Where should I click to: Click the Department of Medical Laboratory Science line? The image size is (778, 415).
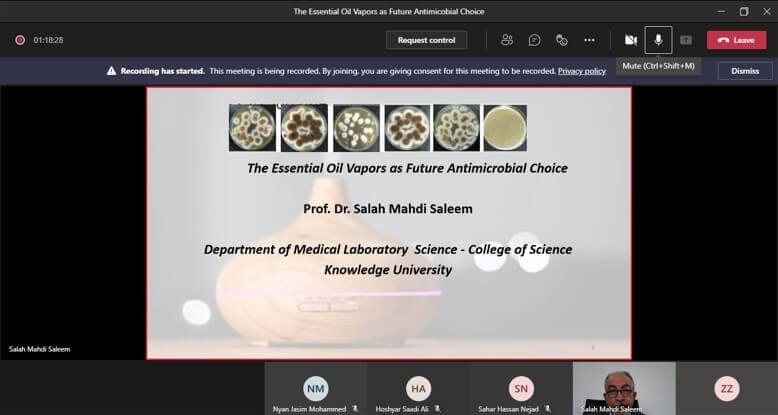point(388,249)
